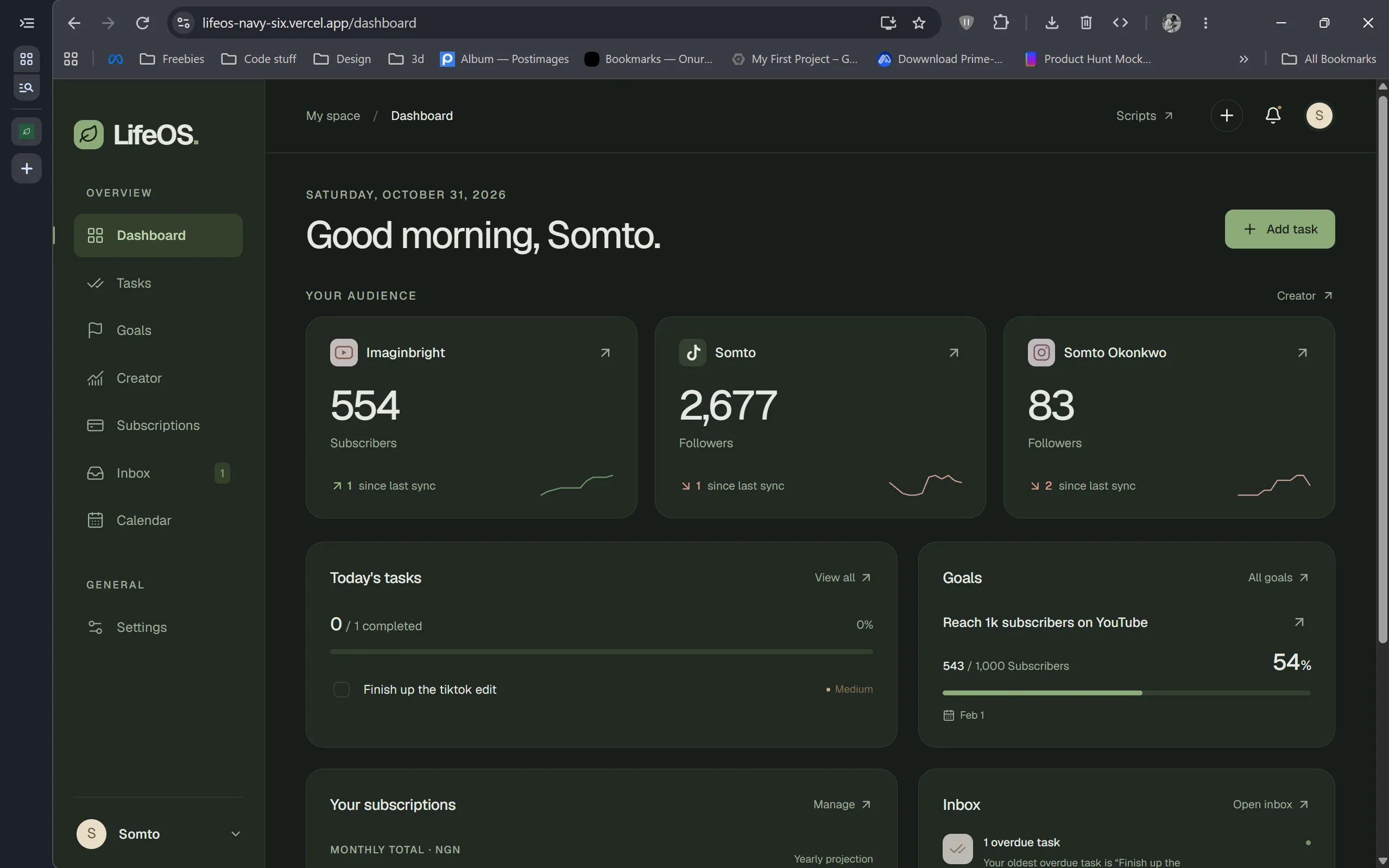Click the overdue task checkmark icon in Inbox

957,848
